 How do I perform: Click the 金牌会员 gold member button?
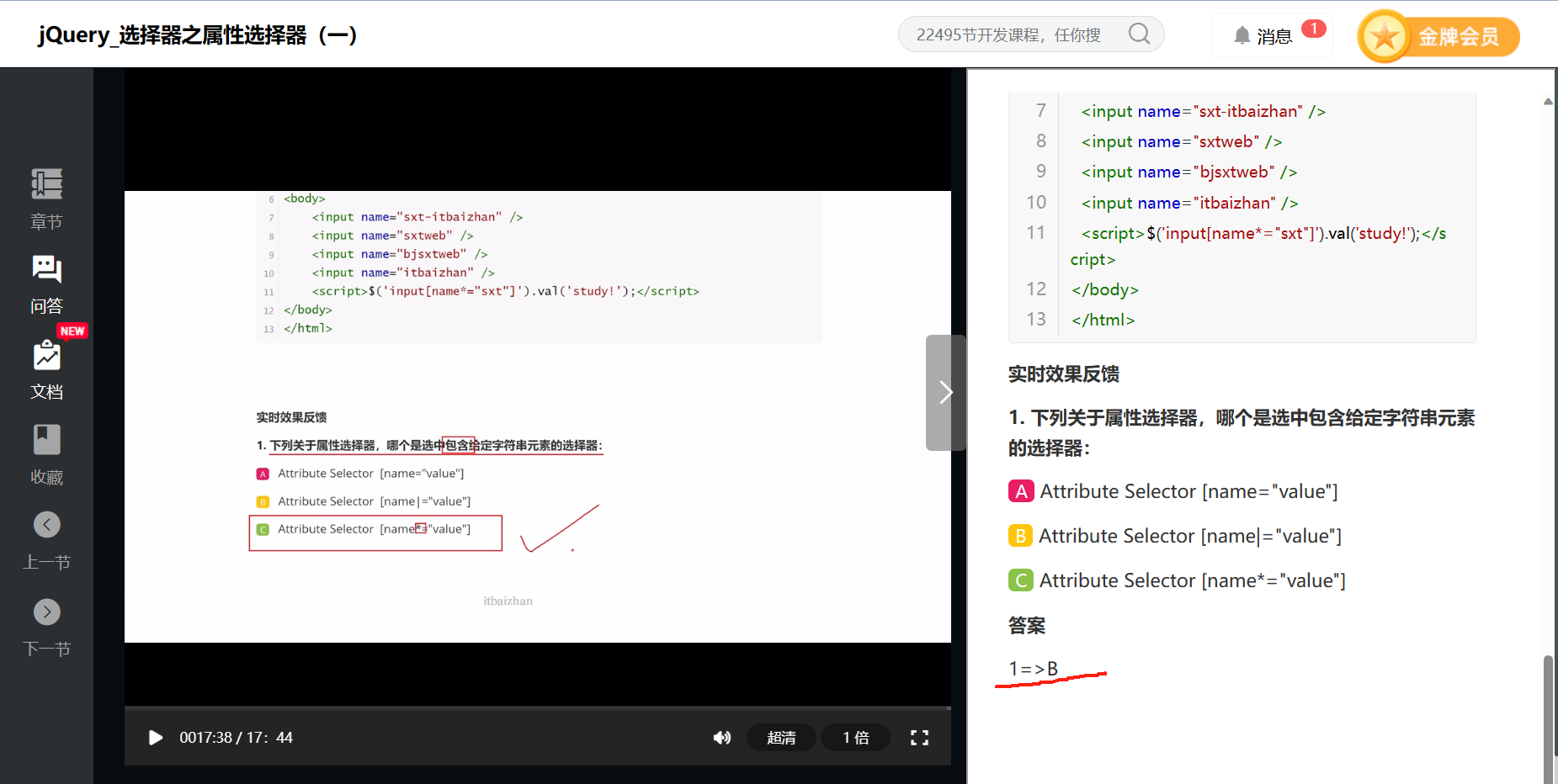click(1438, 36)
